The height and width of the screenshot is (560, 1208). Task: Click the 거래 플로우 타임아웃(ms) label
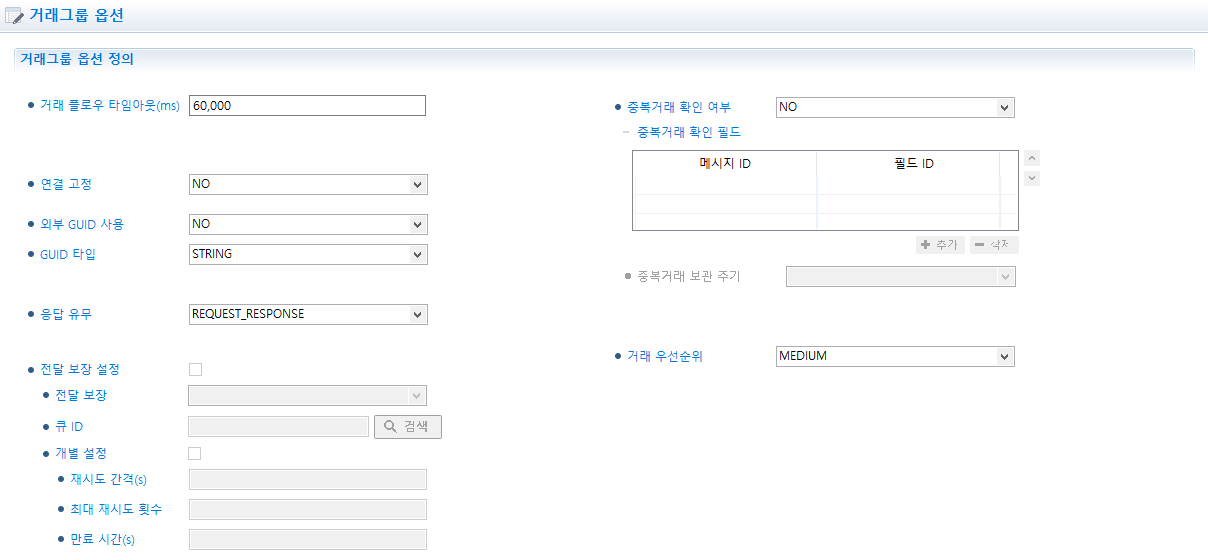pyautogui.click(x=110, y=105)
